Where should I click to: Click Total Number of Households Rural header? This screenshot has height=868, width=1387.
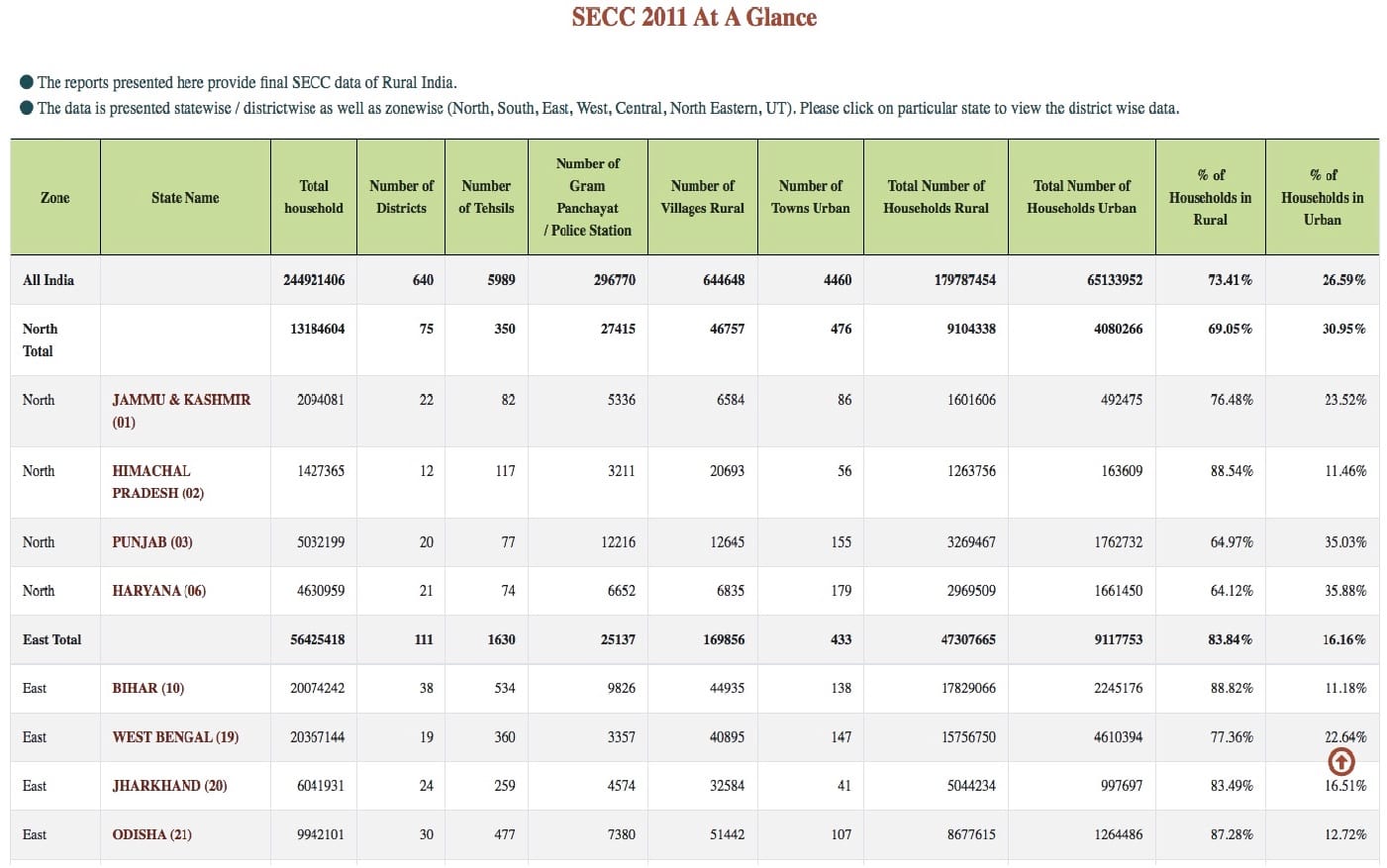[x=937, y=197]
